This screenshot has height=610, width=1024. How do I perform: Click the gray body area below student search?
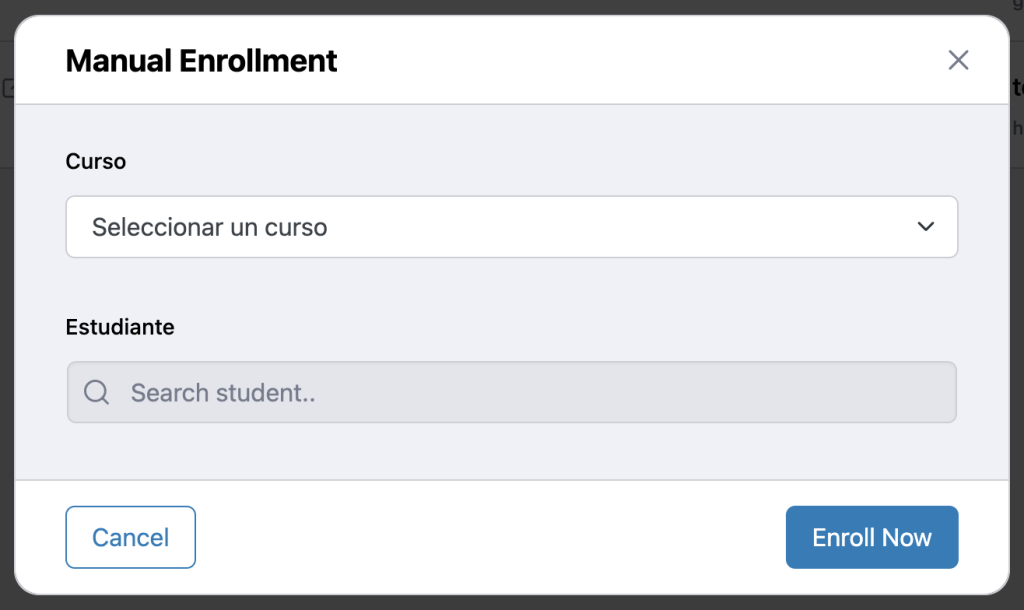pyautogui.click(x=511, y=451)
